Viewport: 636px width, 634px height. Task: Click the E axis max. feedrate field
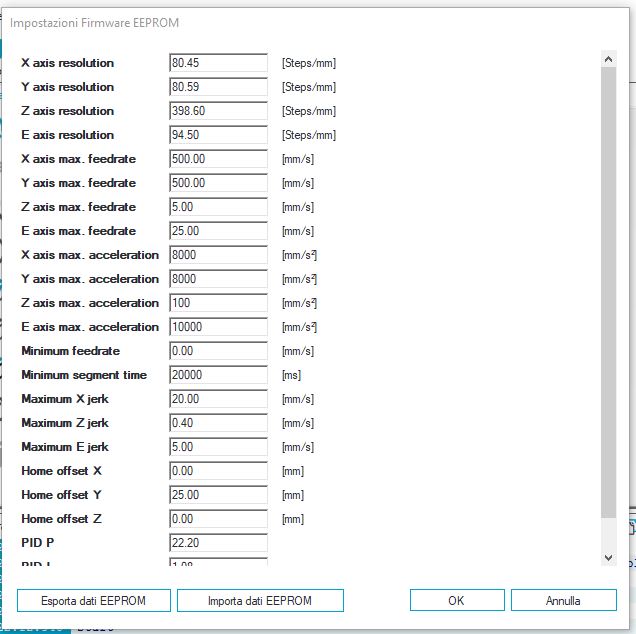(x=218, y=231)
